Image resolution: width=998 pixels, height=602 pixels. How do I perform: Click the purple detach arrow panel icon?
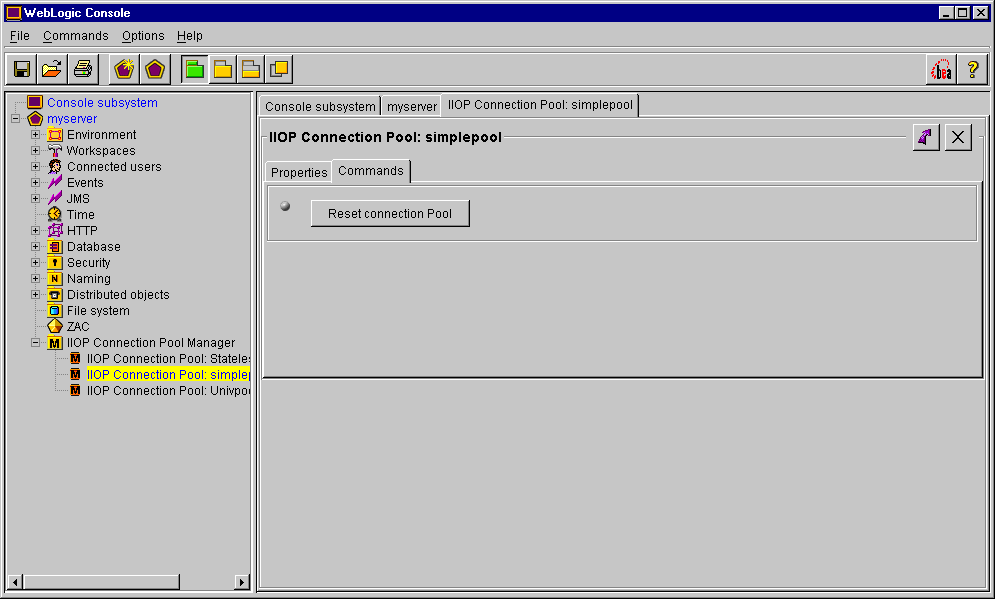coord(926,137)
